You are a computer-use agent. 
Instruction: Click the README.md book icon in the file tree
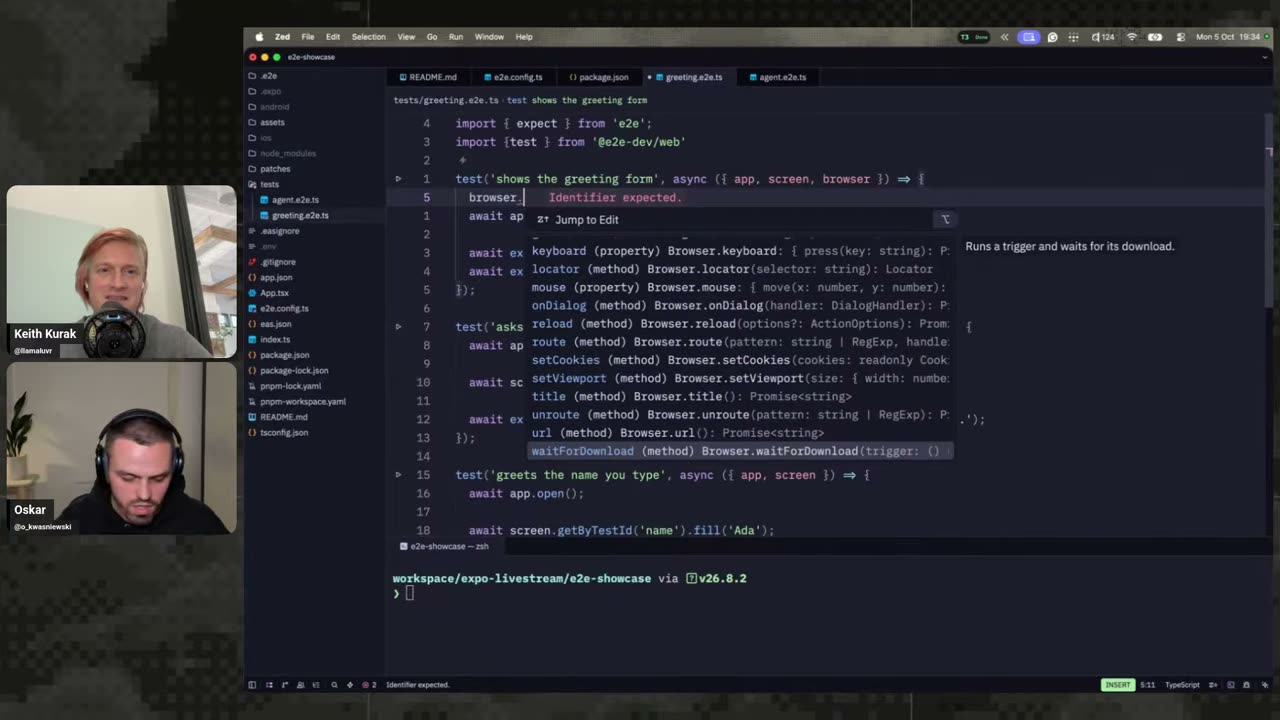pos(252,417)
